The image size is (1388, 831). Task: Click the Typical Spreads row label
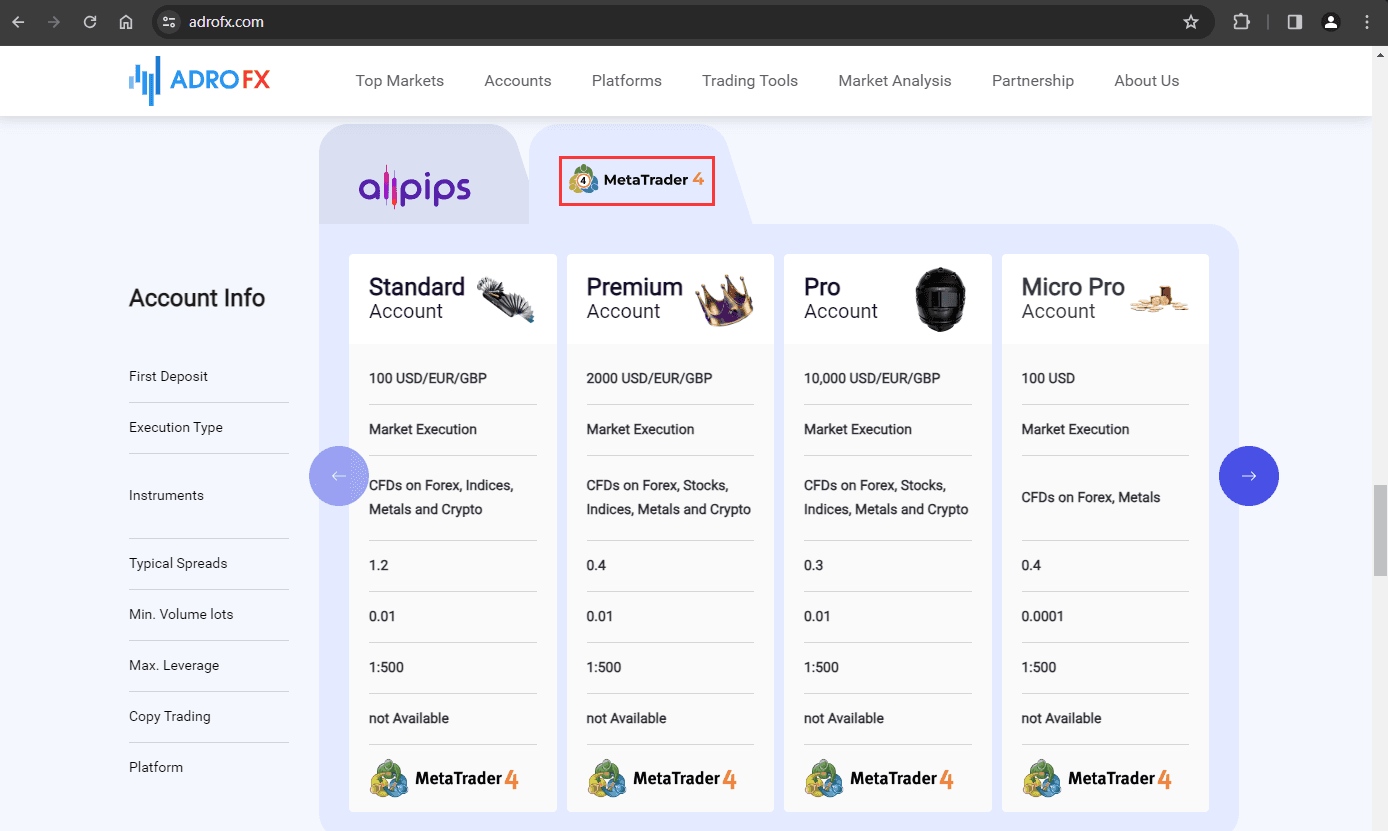[178, 563]
